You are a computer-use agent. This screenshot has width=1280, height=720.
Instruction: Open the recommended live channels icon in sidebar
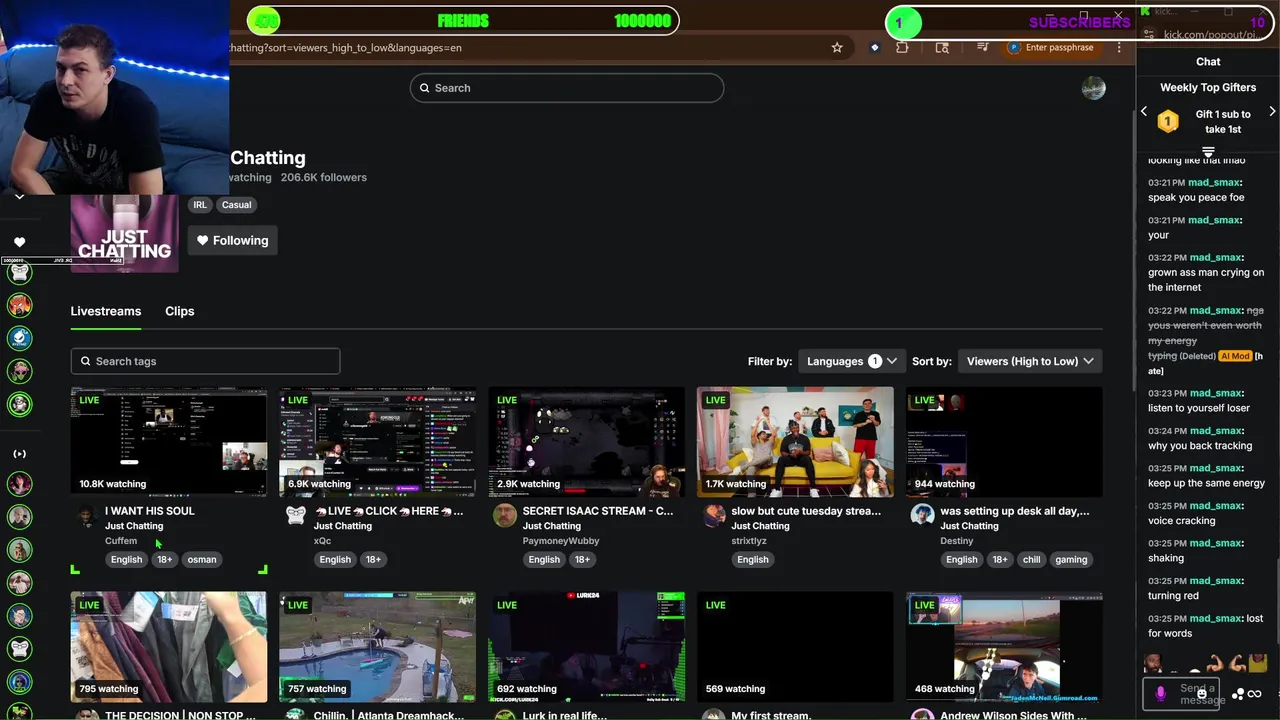19,453
